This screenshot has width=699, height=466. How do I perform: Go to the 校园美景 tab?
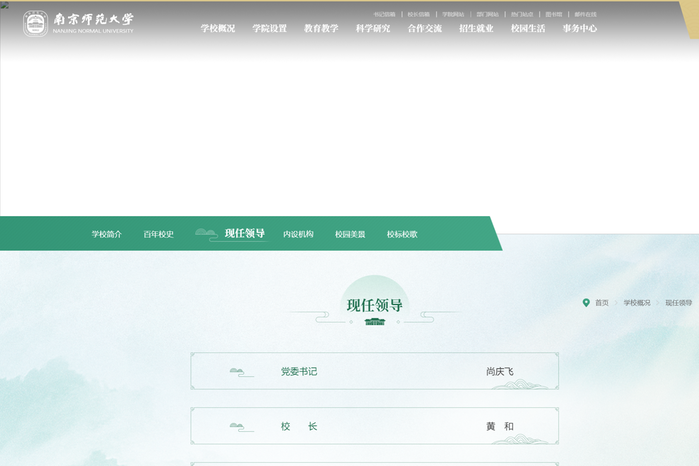(x=350, y=234)
